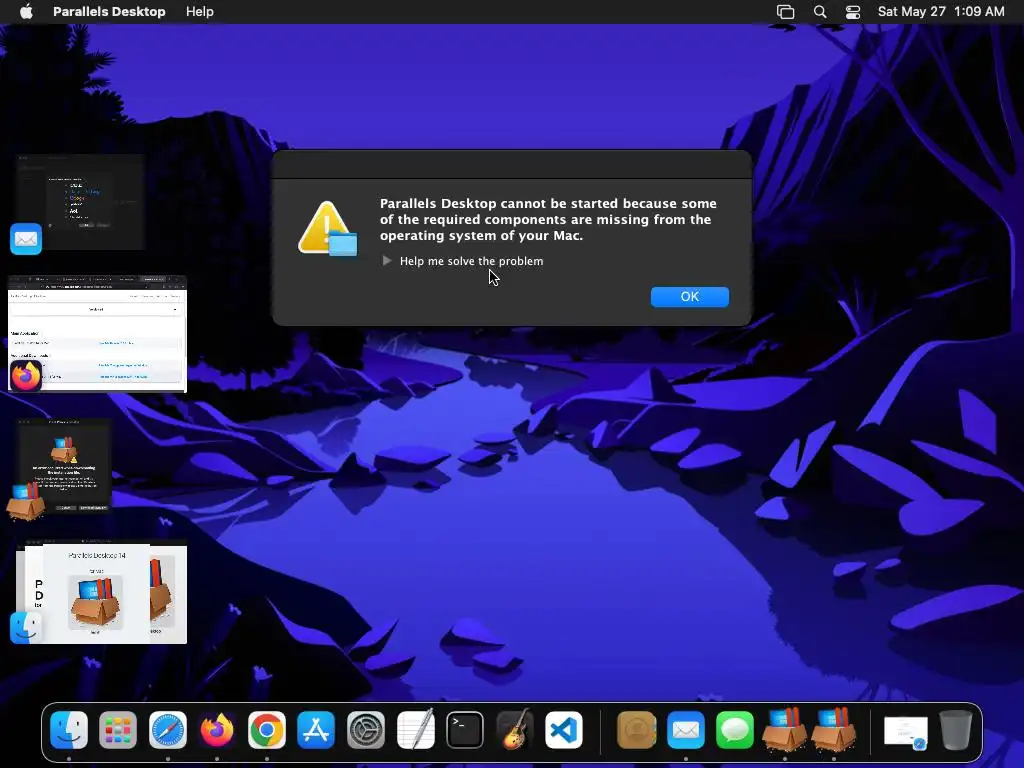Launch Firefox from the Dock

(x=217, y=729)
